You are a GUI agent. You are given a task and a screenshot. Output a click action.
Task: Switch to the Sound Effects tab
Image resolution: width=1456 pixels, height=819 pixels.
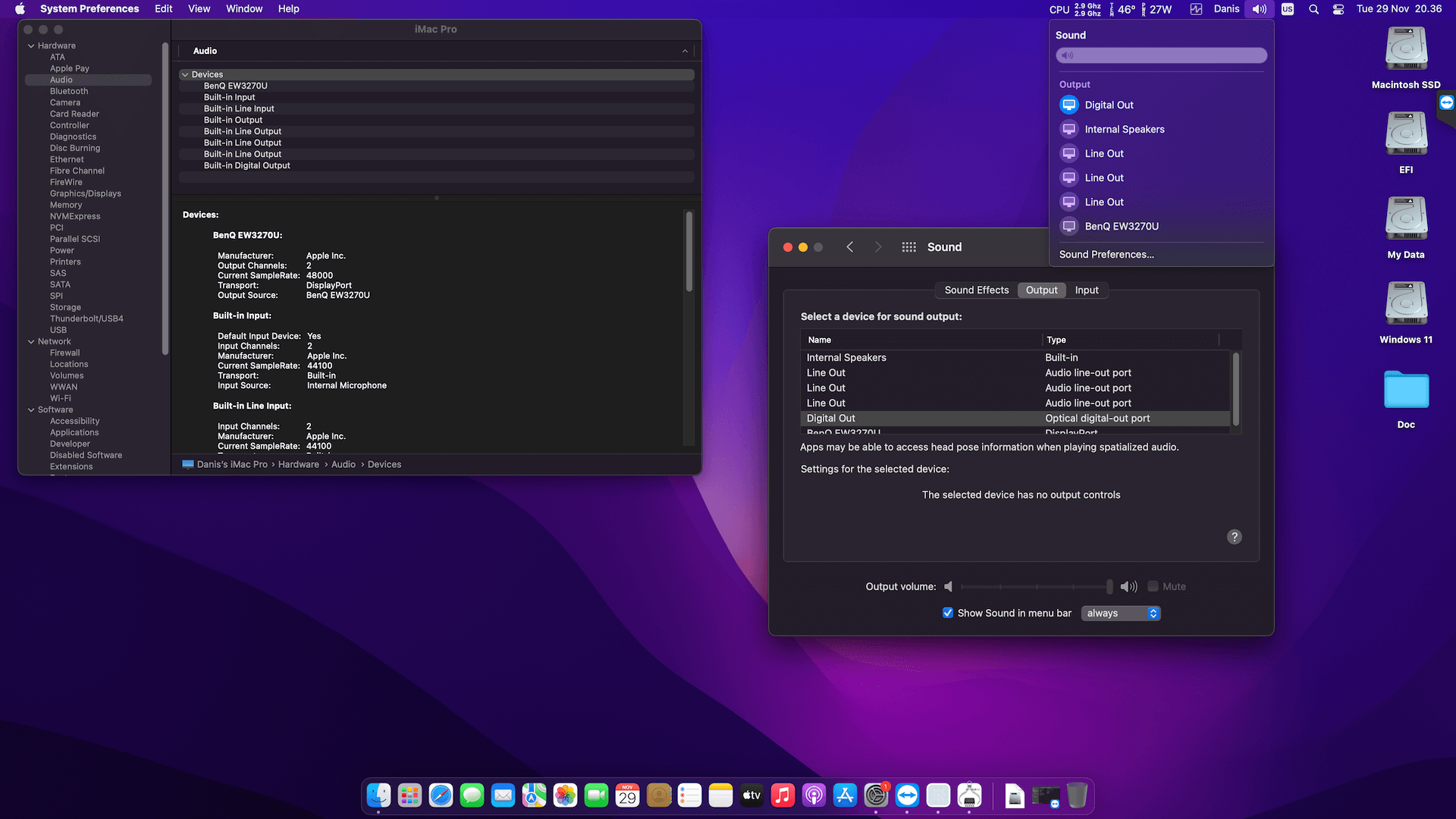976,290
